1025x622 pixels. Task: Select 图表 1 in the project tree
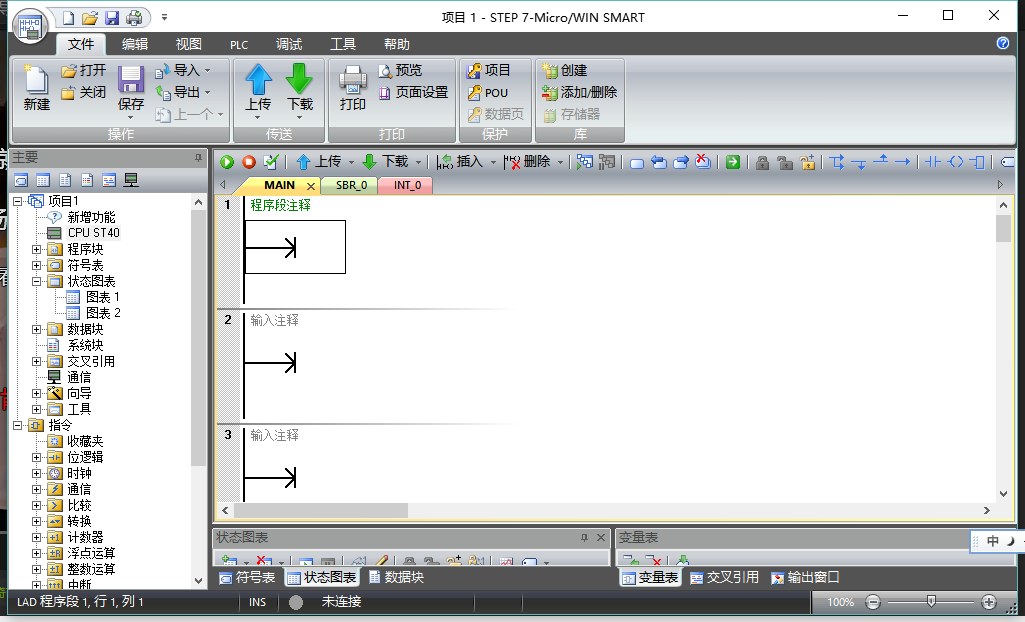(x=93, y=297)
